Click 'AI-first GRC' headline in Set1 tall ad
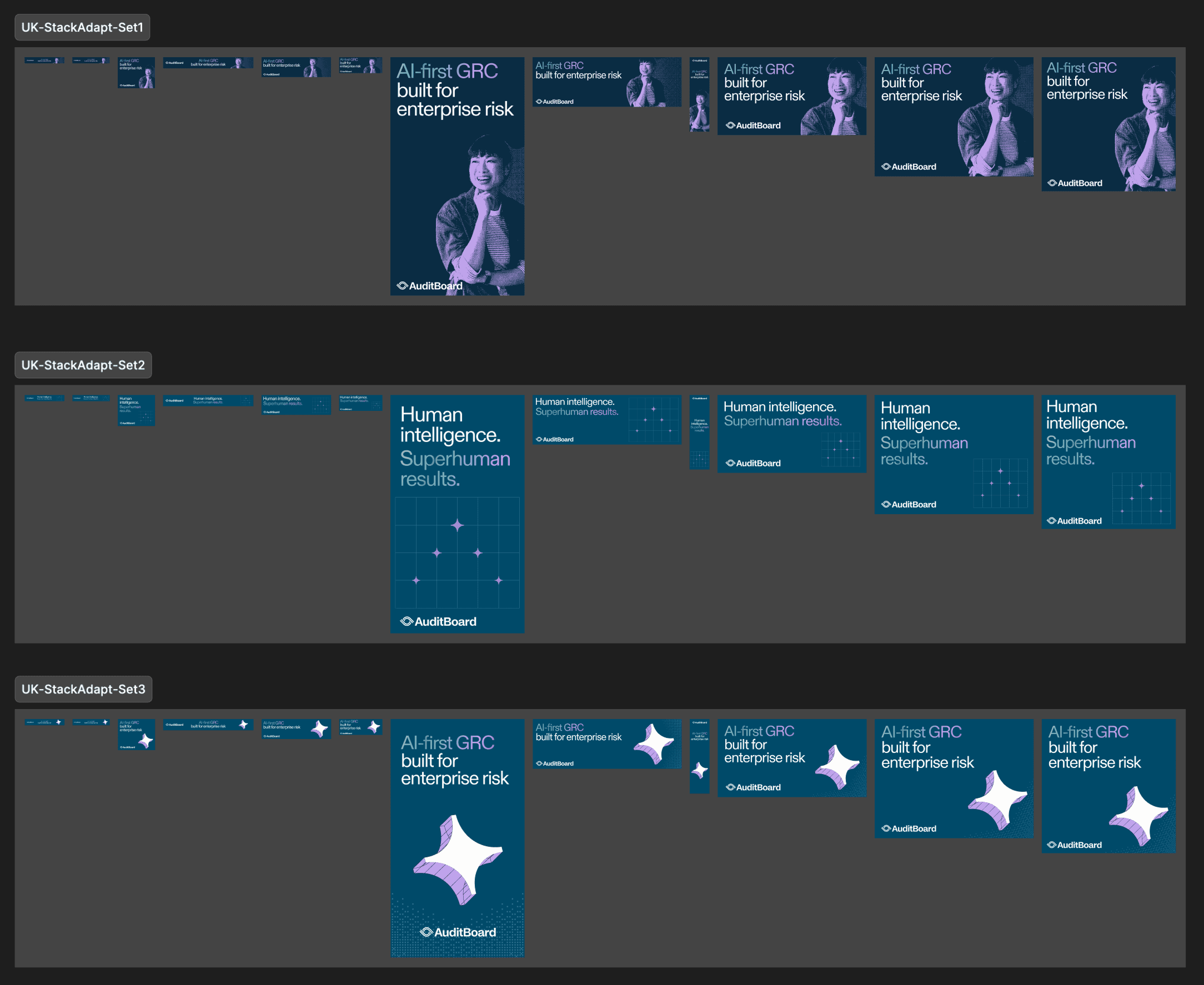1204x985 pixels. pos(447,71)
